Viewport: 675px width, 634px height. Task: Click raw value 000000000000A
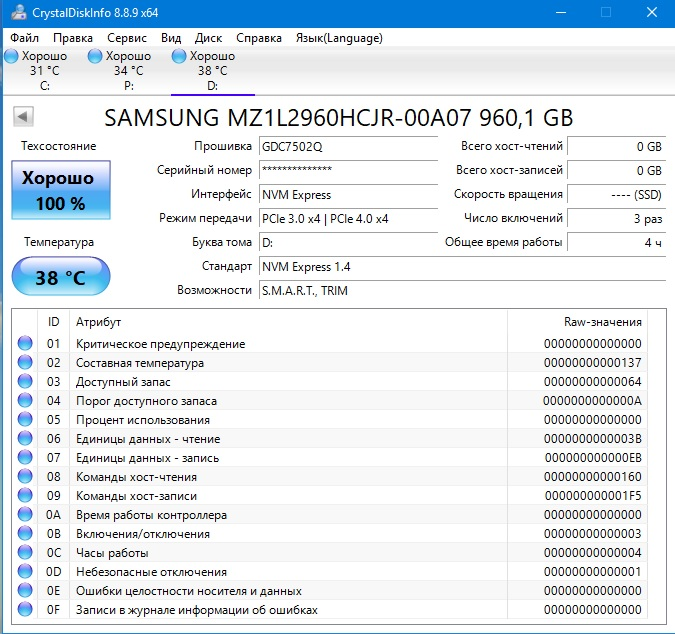pyautogui.click(x=592, y=400)
